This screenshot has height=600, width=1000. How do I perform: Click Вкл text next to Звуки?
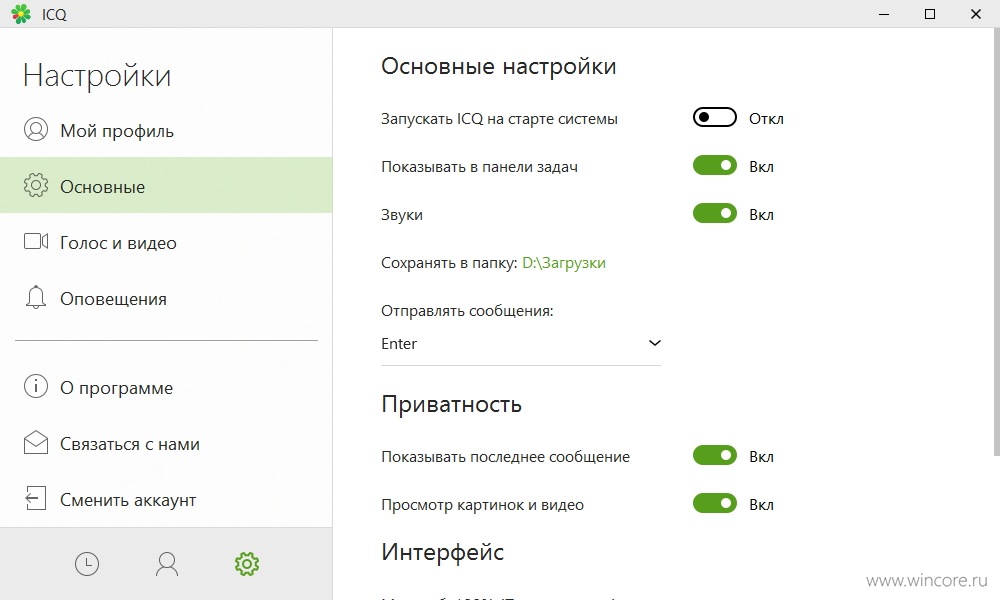click(x=761, y=215)
